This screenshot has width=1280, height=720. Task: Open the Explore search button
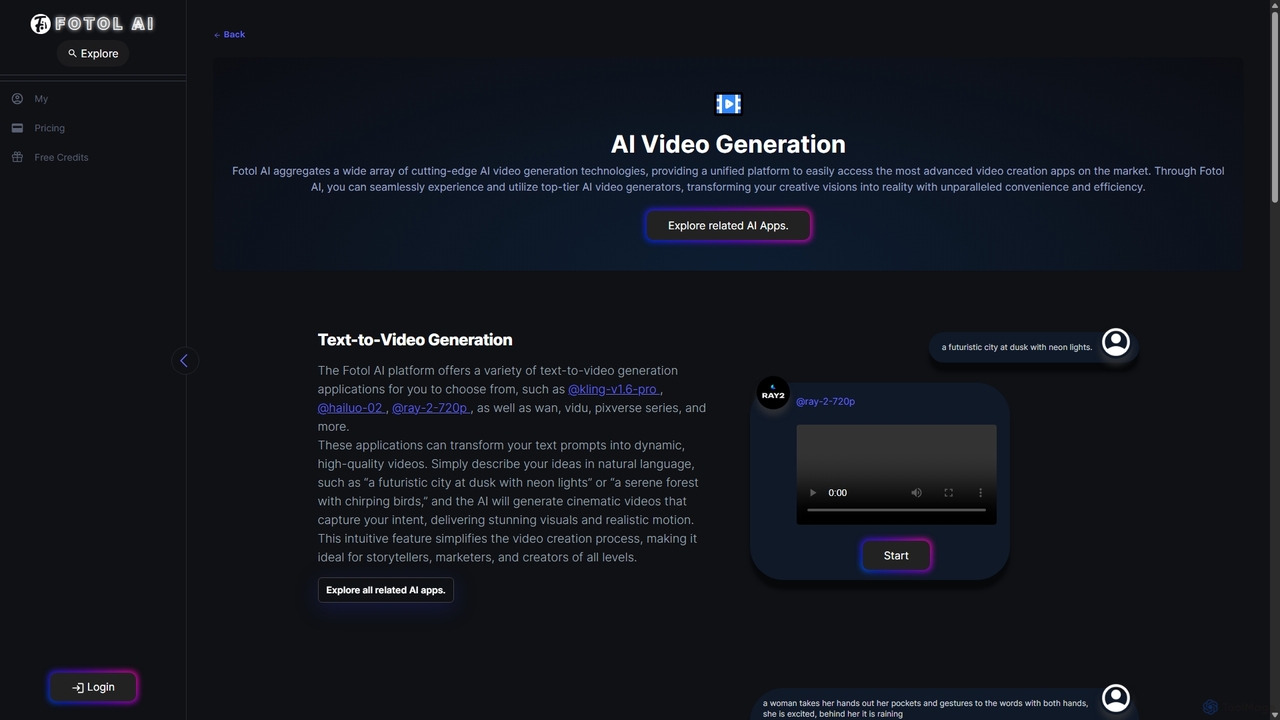(x=93, y=54)
